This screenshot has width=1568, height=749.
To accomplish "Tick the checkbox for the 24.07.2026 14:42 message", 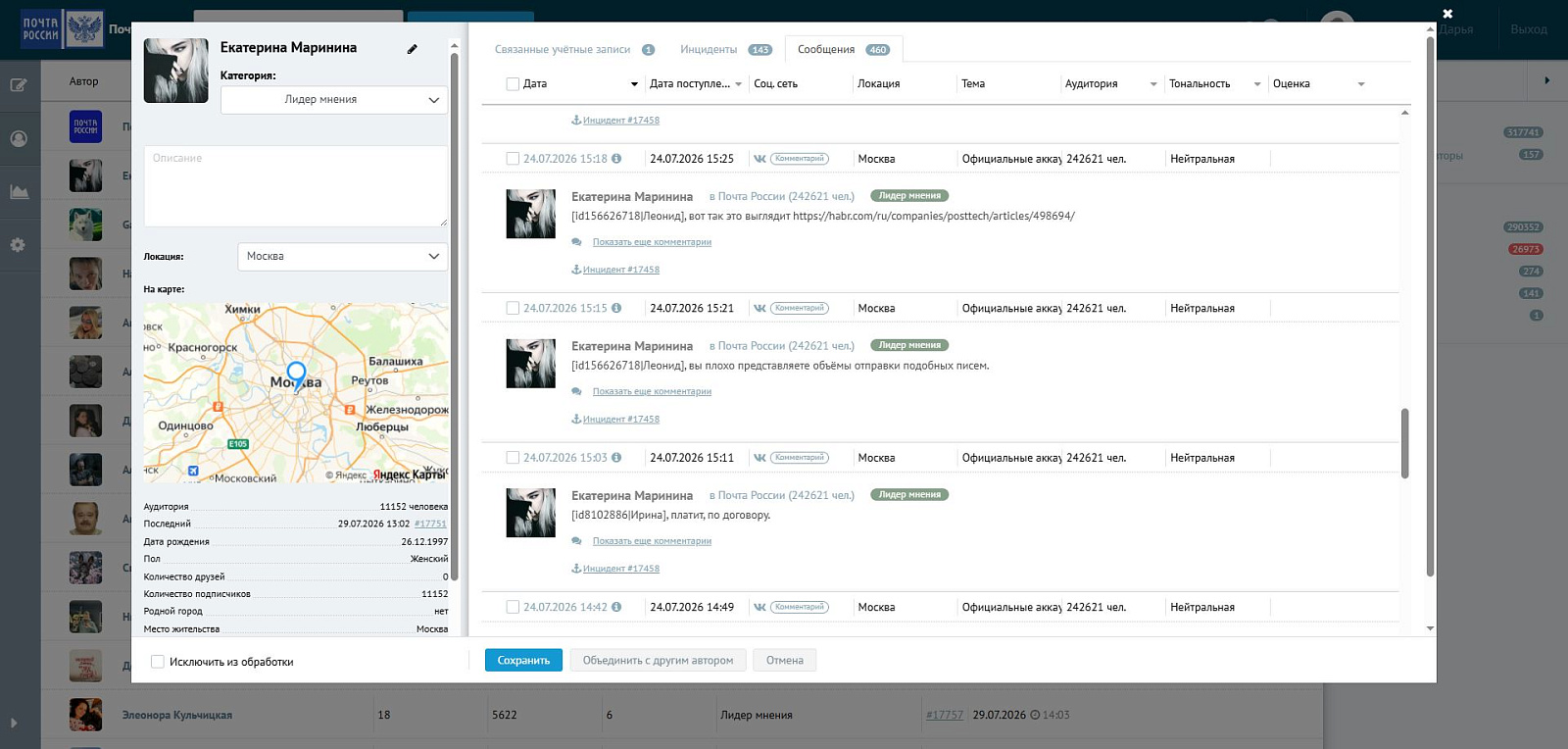I will pyautogui.click(x=513, y=607).
